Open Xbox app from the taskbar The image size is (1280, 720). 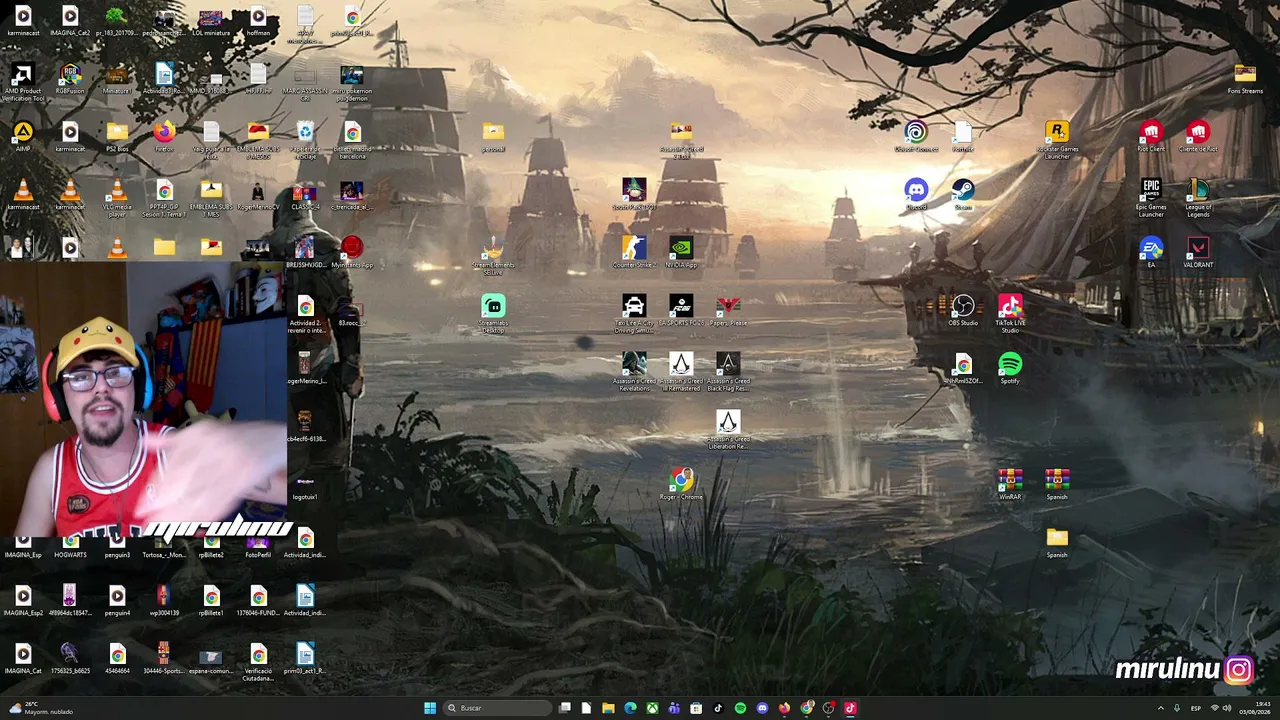[652, 708]
